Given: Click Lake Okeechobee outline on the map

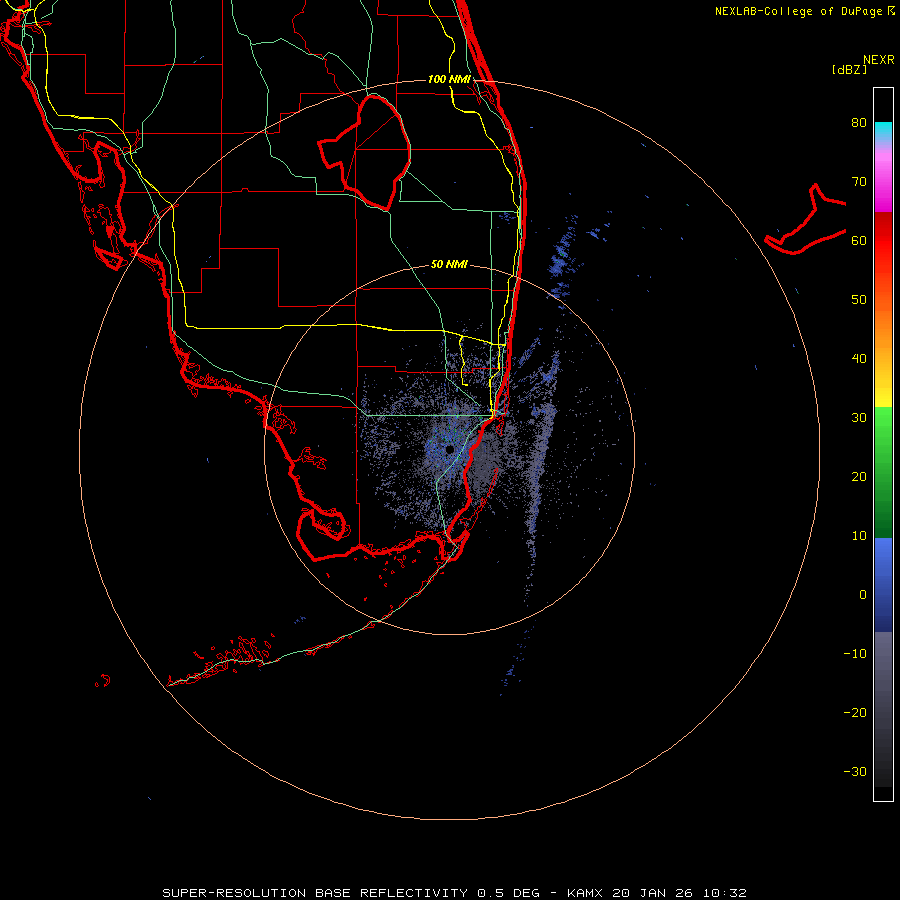Looking at the screenshot, I should coord(365,153).
